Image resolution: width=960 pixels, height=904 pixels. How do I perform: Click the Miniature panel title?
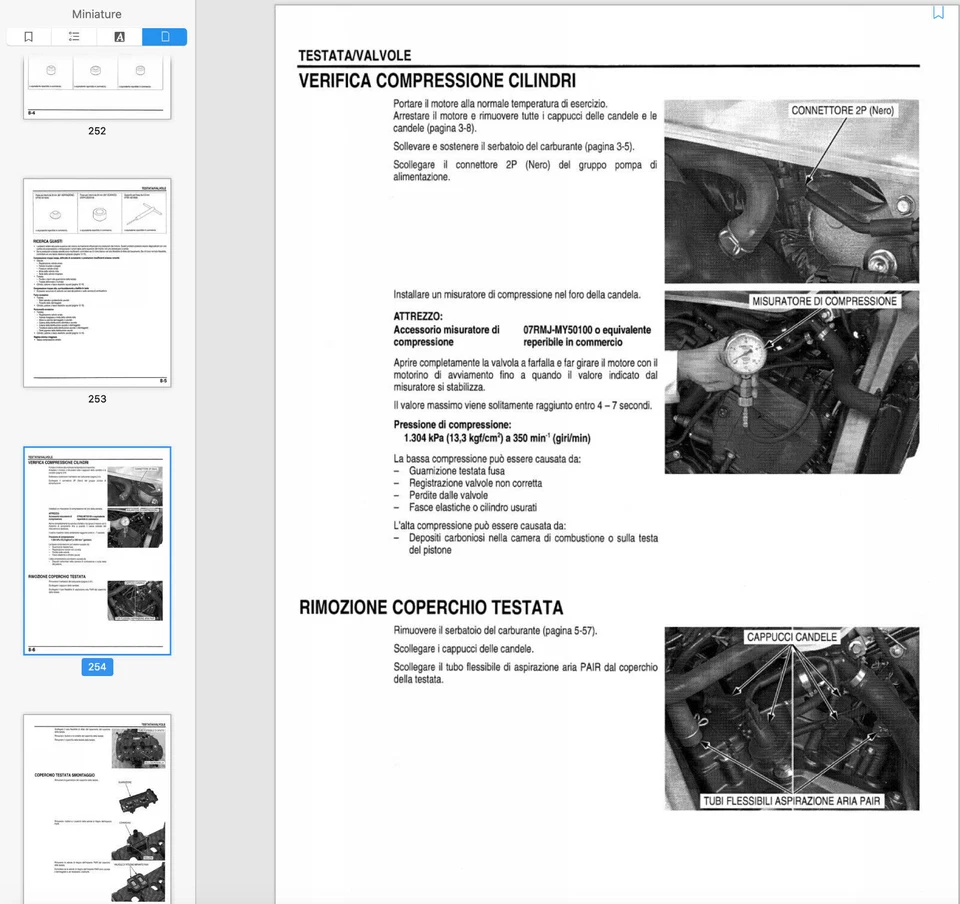(x=96, y=14)
